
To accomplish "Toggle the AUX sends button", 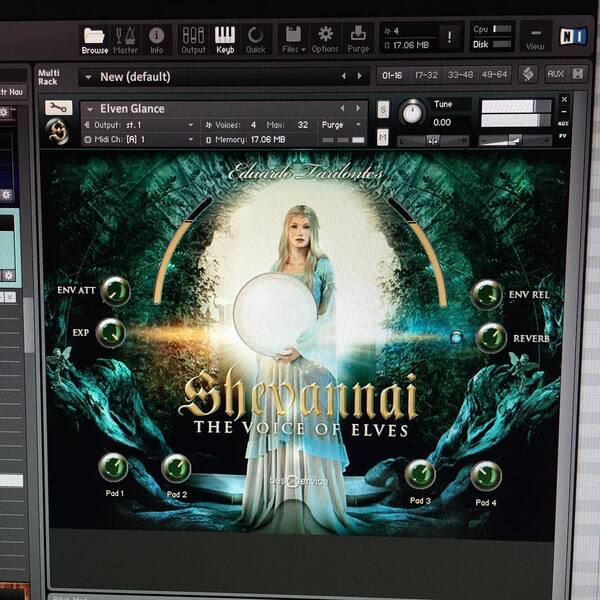I will 556,73.
